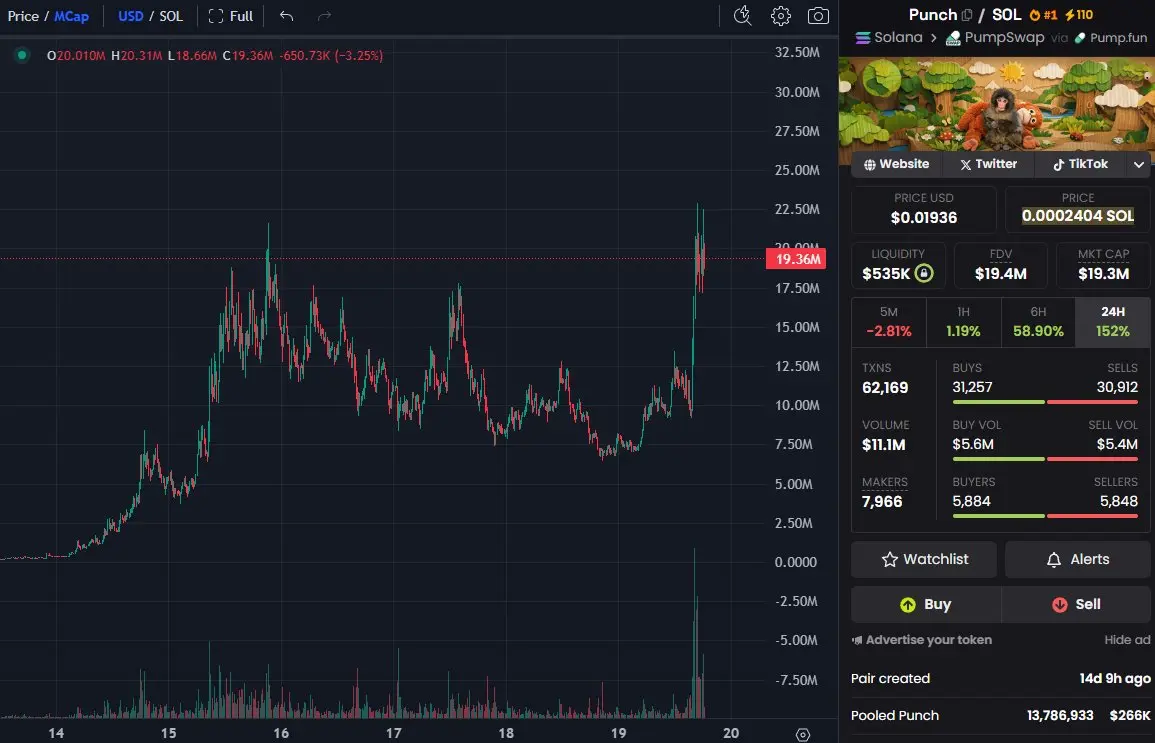Screen dimensions: 1155x743
Task: Click the TXNS value 62,169
Action: click(x=885, y=388)
